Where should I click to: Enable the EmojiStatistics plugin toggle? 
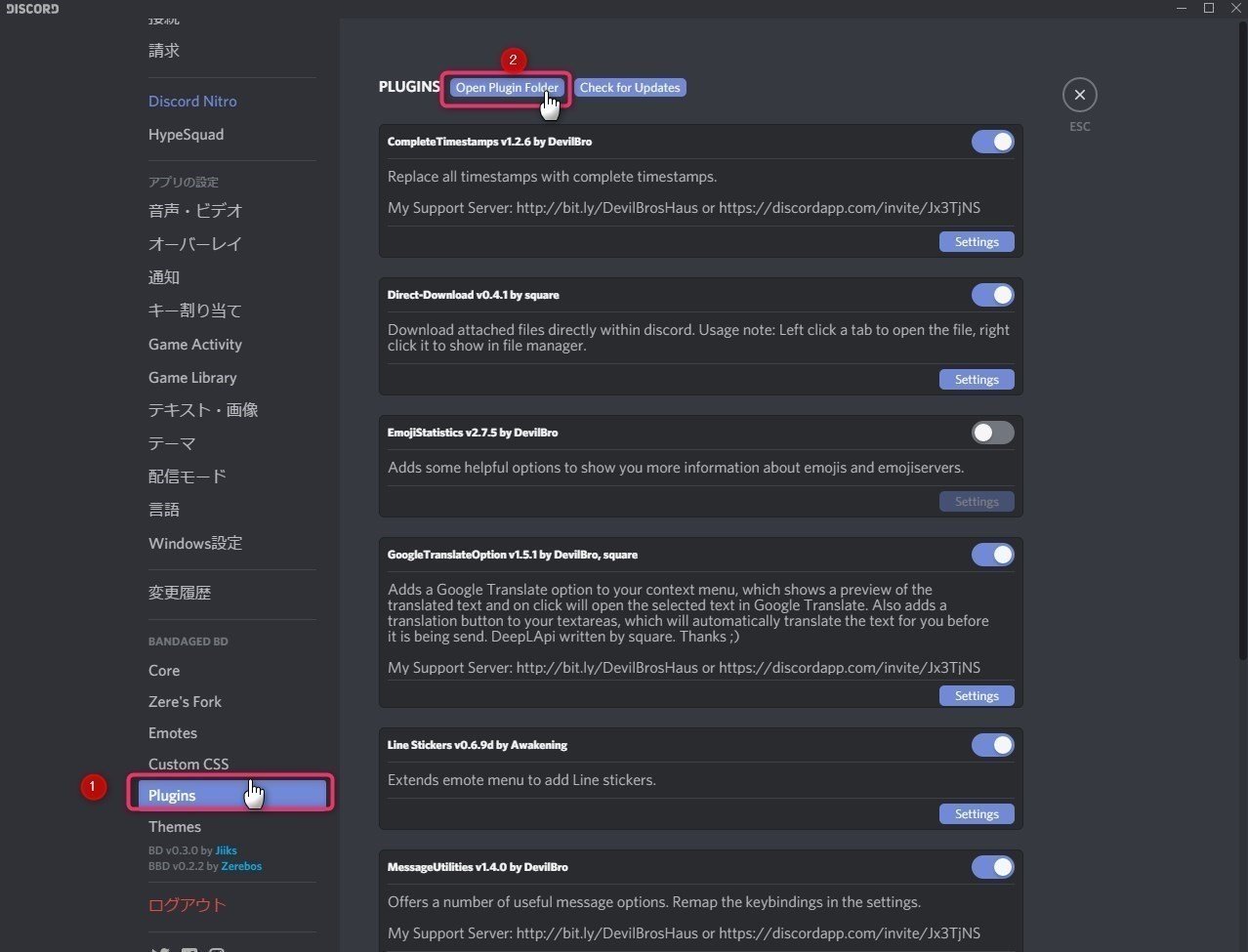point(992,433)
